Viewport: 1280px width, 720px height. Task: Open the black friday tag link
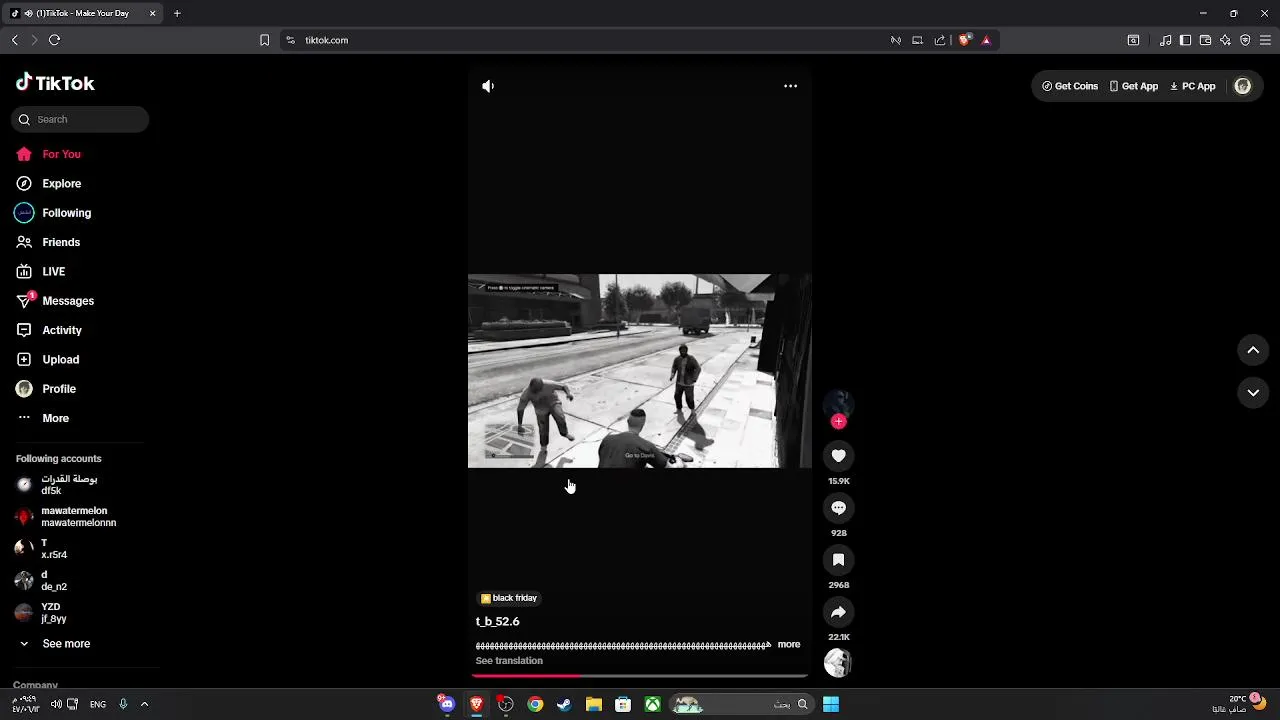pyautogui.click(x=509, y=598)
